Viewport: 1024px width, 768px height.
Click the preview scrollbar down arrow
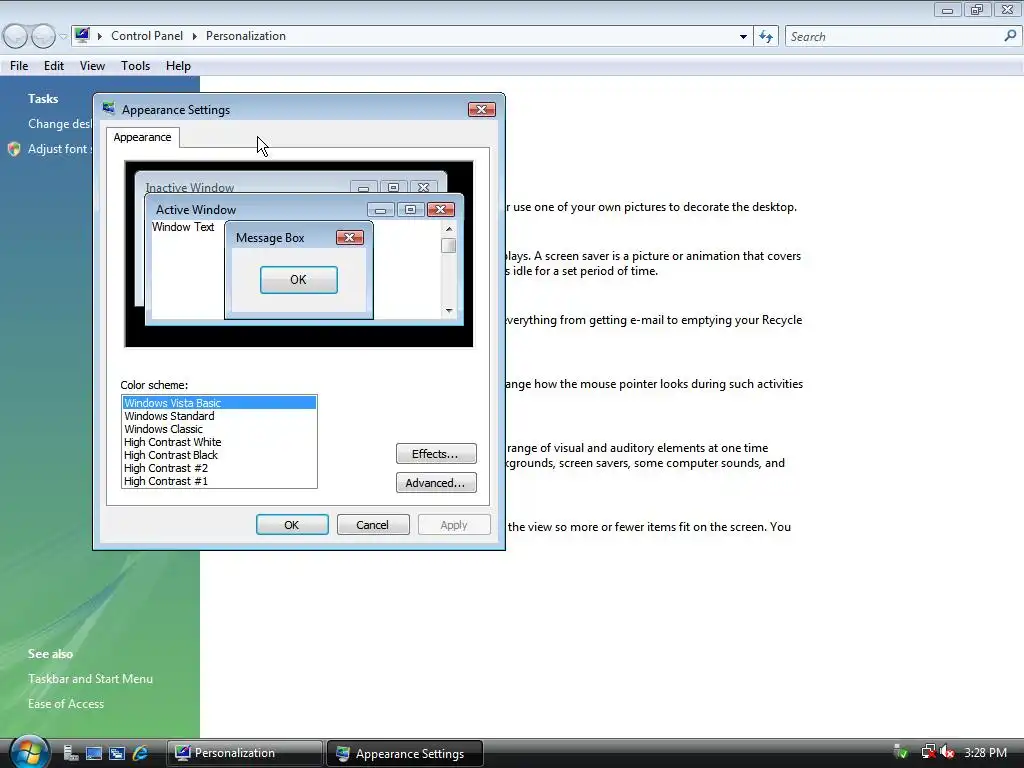(449, 311)
